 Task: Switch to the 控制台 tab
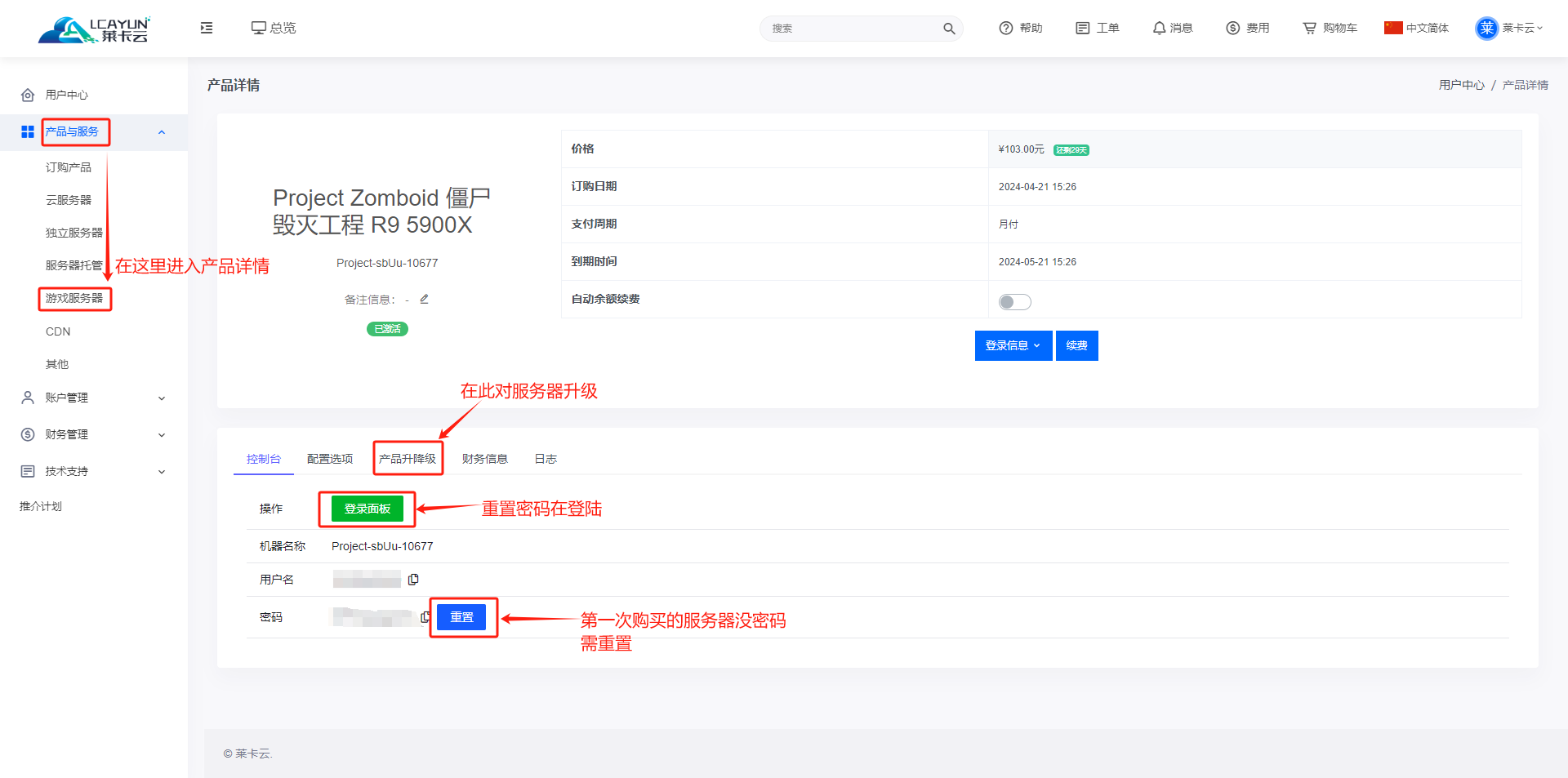[264, 459]
